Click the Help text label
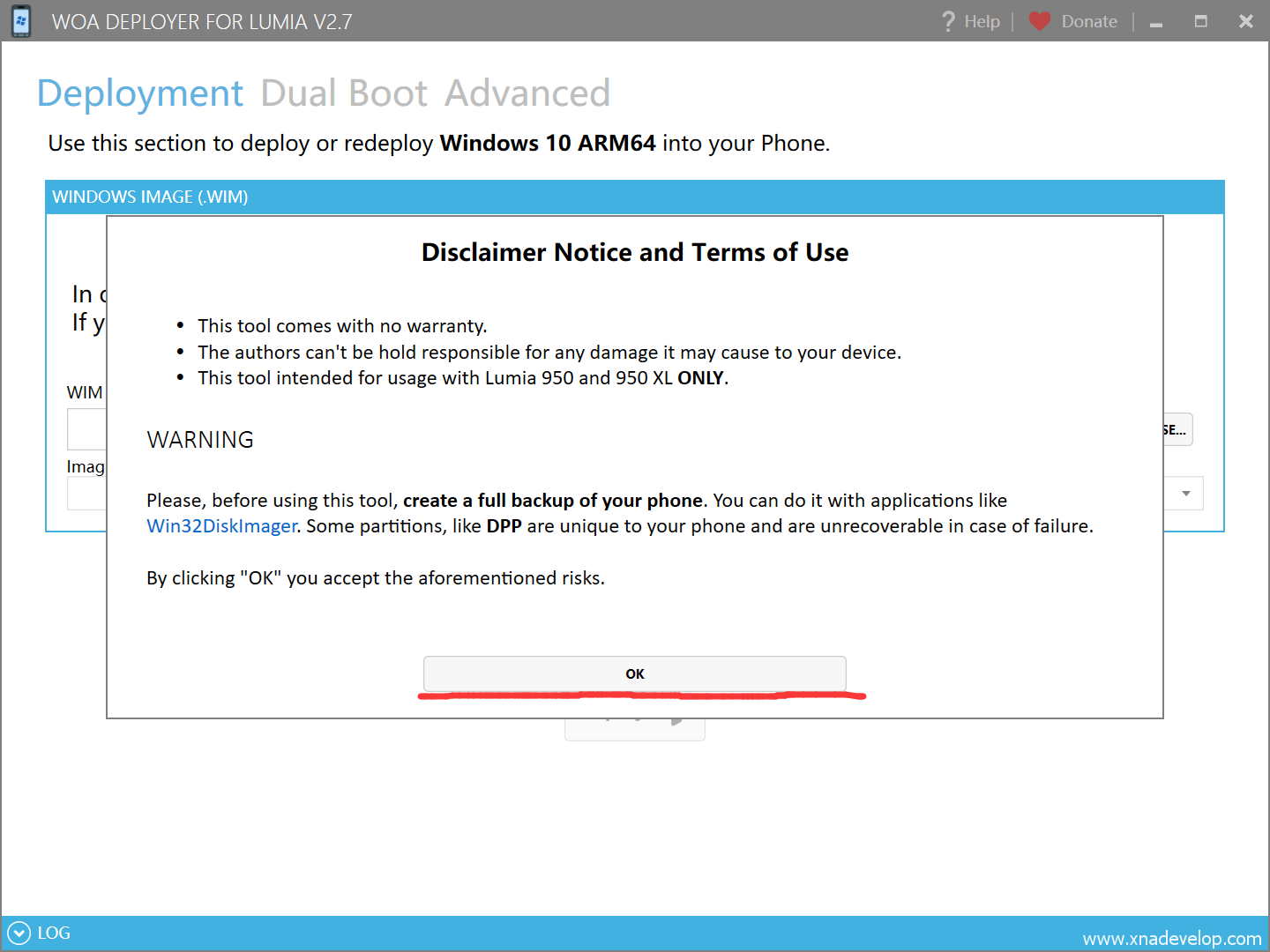The height and width of the screenshot is (952, 1270). click(982, 21)
